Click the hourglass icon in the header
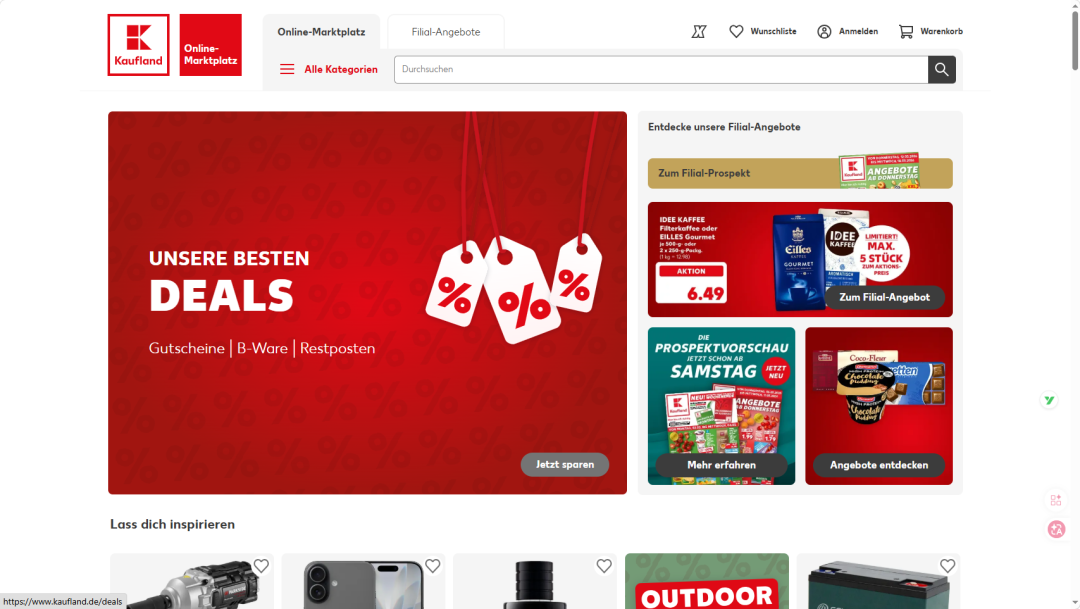Image resolution: width=1080 pixels, height=609 pixels. tap(699, 32)
